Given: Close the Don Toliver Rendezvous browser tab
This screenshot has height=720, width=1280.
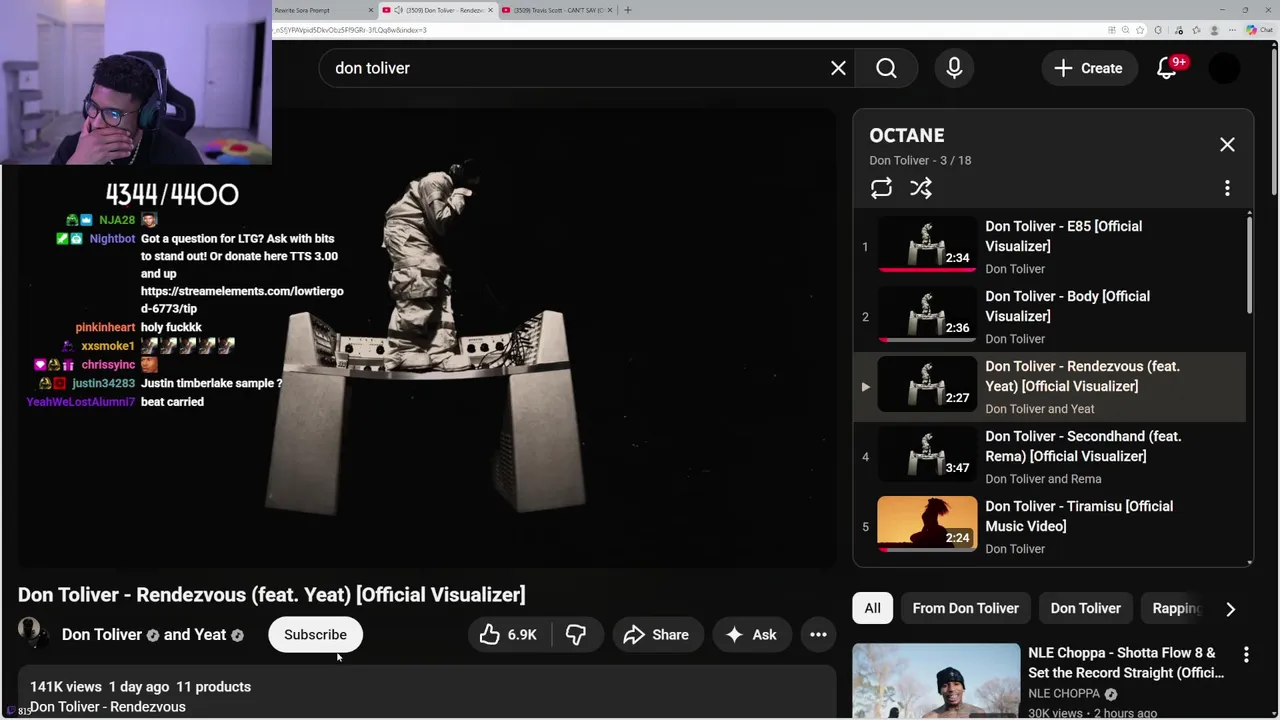Looking at the screenshot, I should (490, 10).
